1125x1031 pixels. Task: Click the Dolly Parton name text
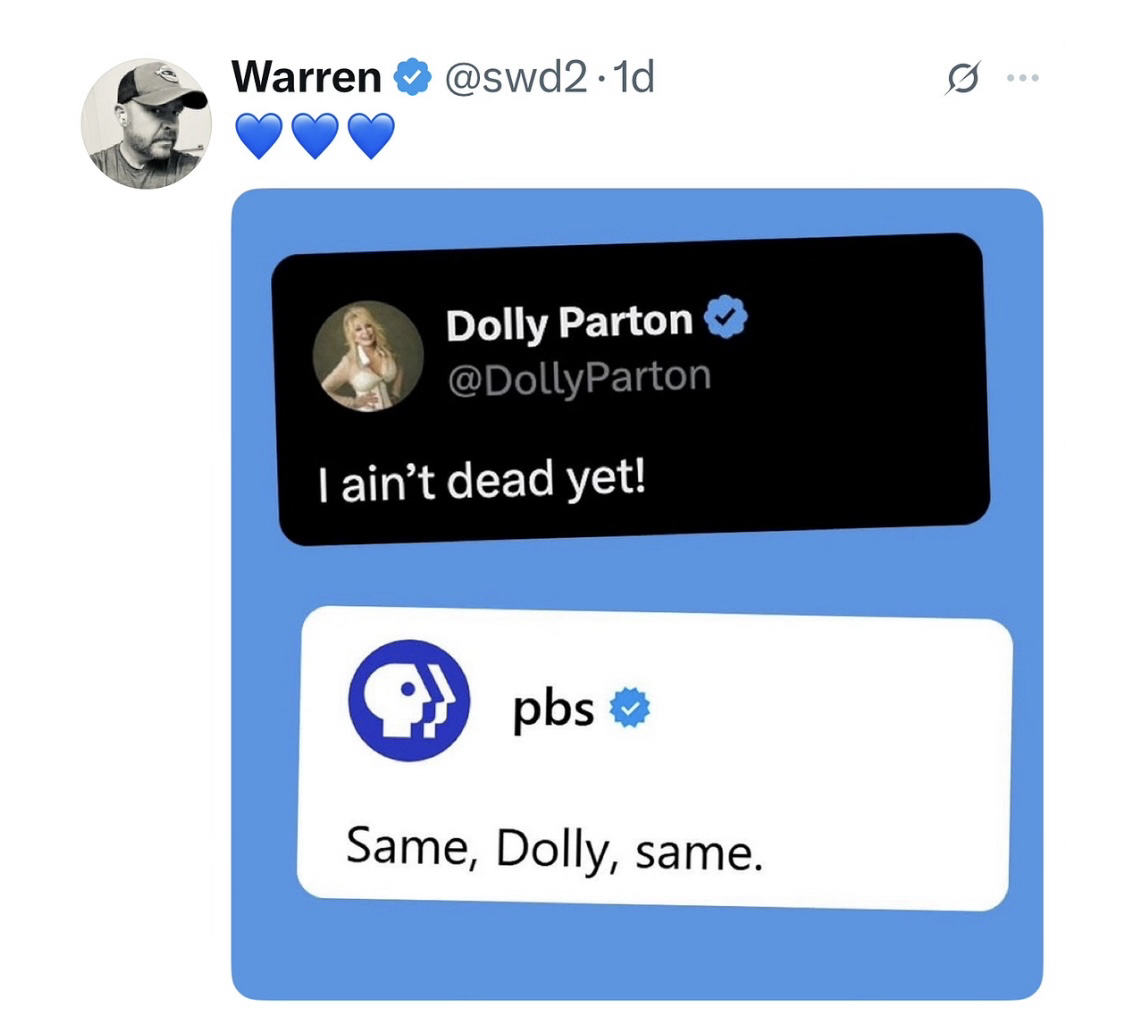[x=569, y=323]
